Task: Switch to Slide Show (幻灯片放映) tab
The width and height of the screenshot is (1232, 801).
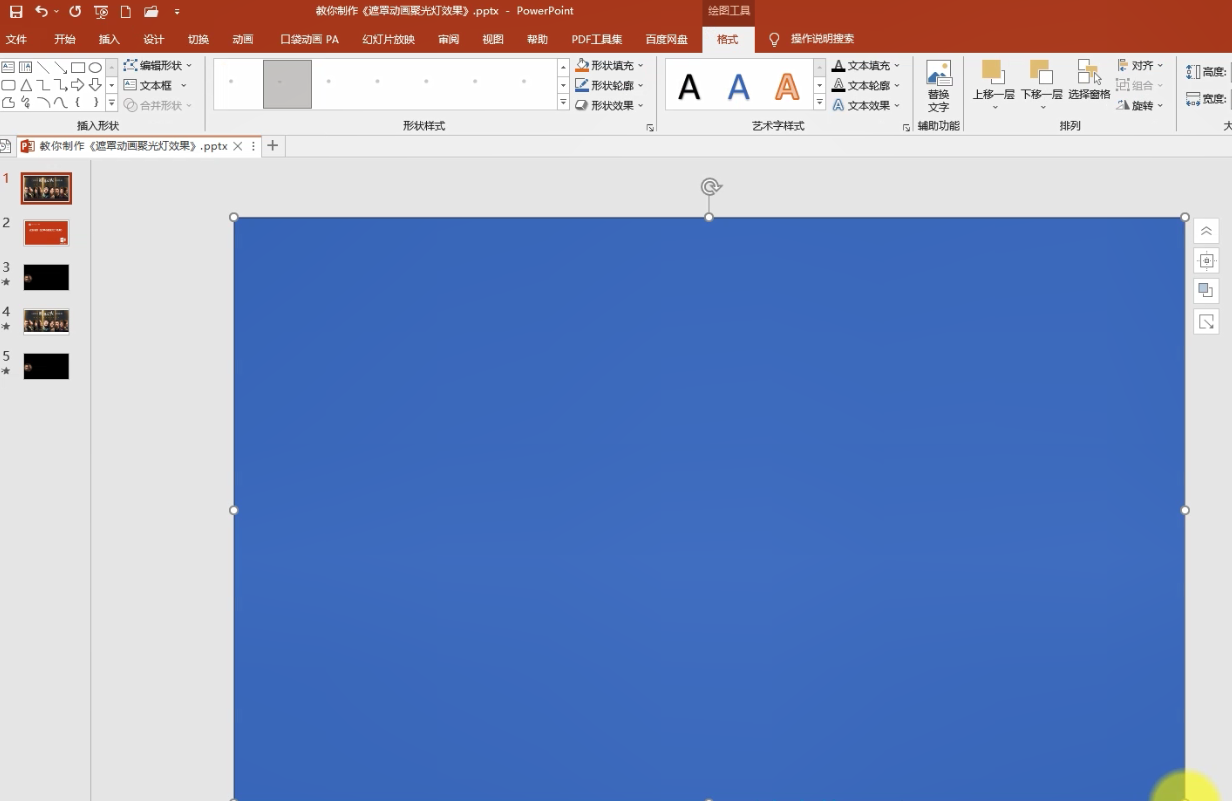Action: point(388,40)
